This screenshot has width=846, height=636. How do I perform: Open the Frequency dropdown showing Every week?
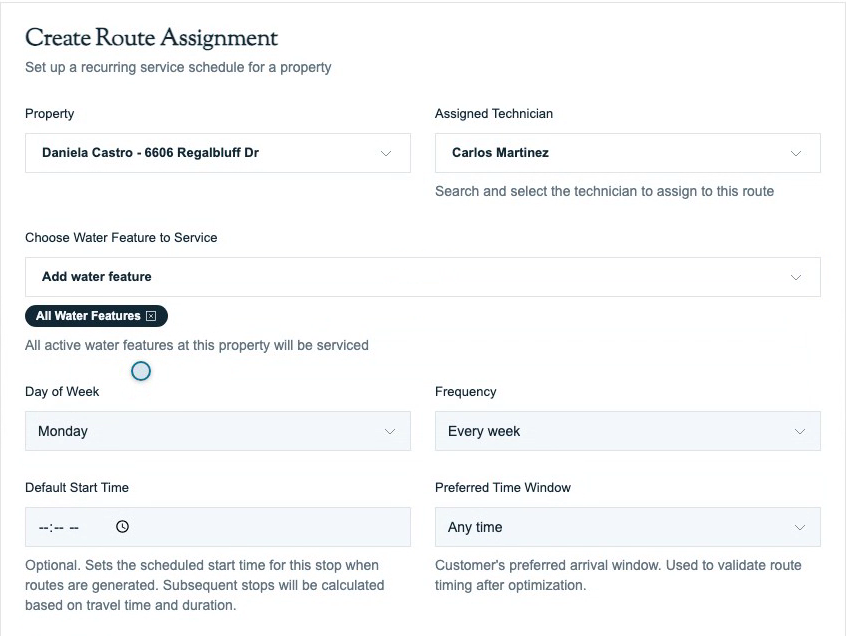pos(627,431)
